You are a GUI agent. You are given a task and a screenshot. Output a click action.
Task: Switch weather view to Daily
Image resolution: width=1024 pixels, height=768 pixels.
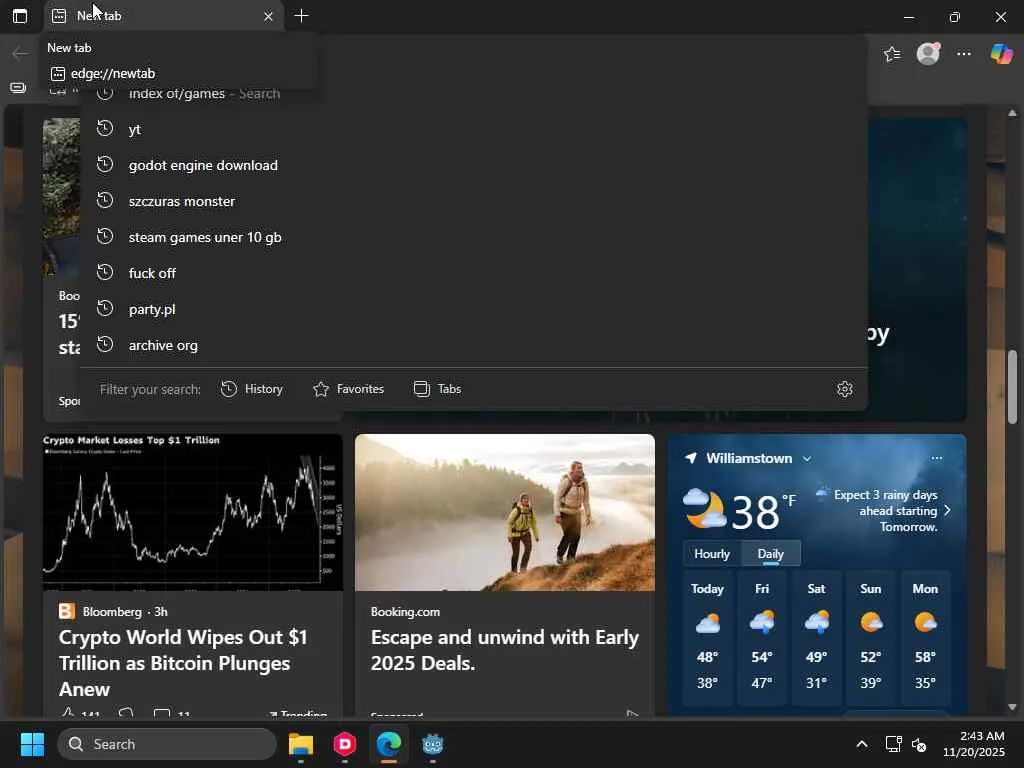tap(771, 554)
